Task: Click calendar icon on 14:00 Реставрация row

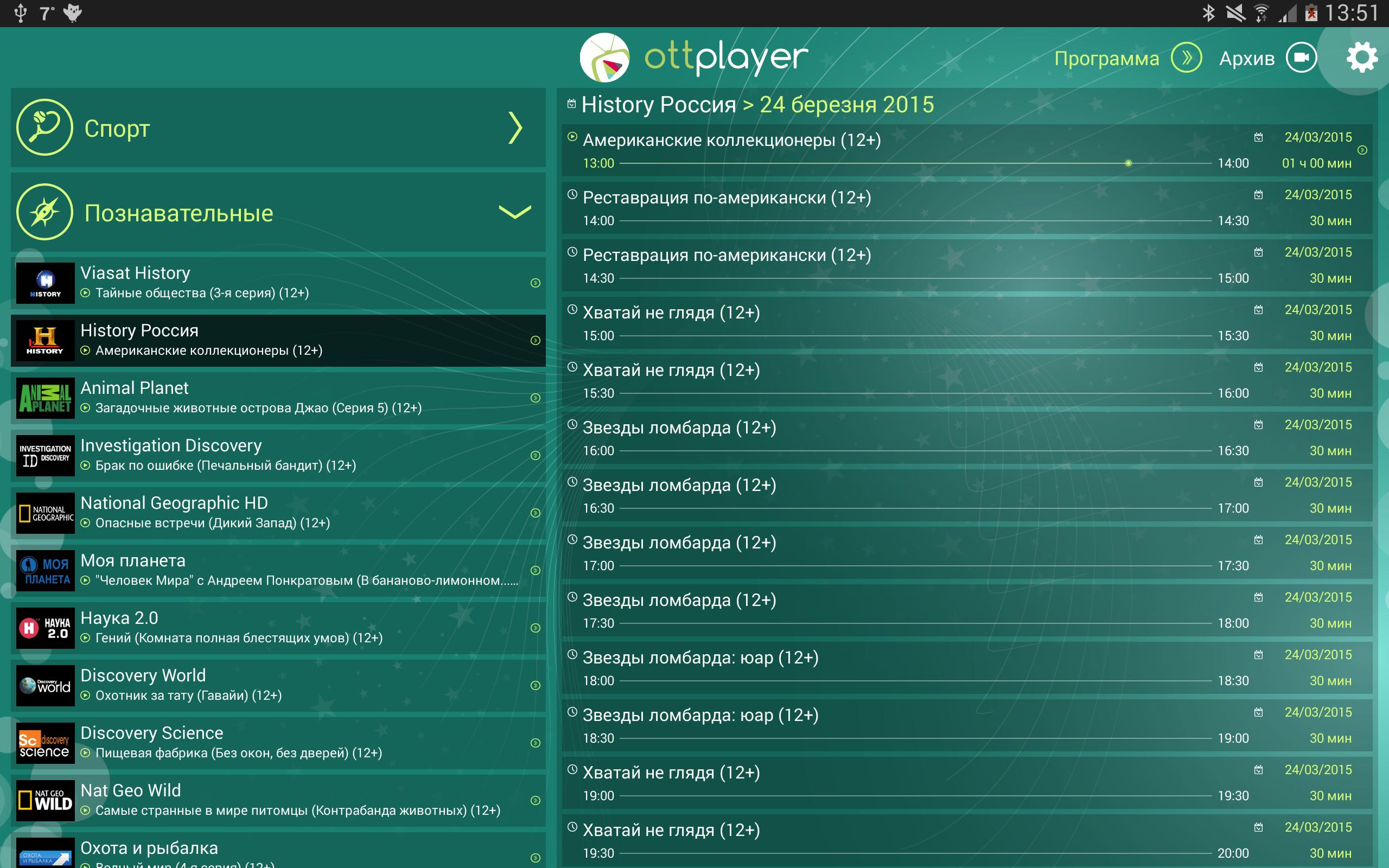Action: 1258,195
